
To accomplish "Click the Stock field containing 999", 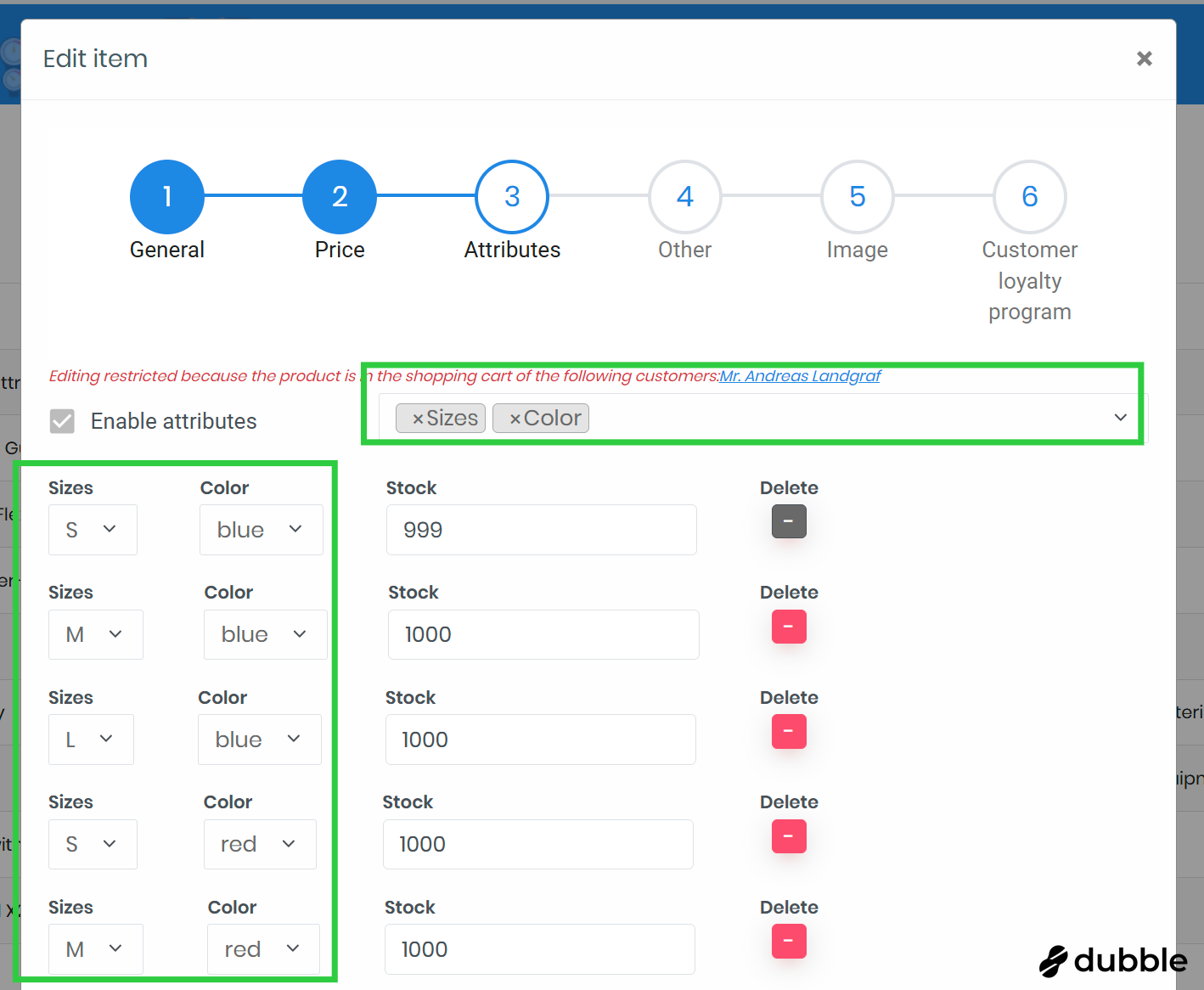I will point(541,530).
